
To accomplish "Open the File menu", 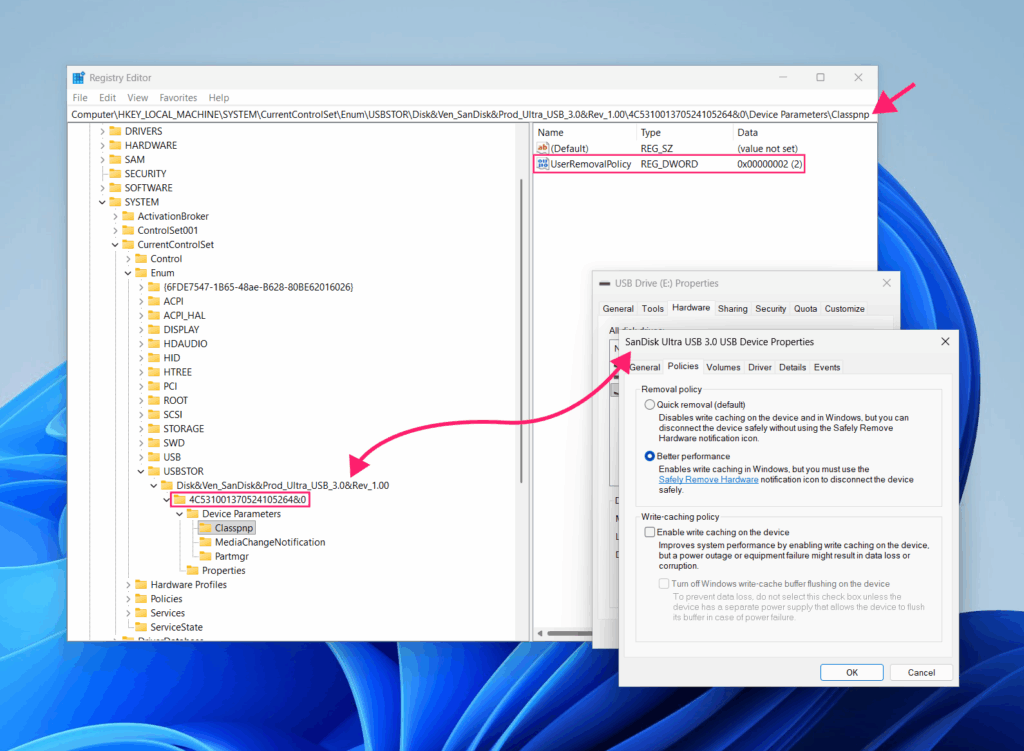I will click(80, 97).
